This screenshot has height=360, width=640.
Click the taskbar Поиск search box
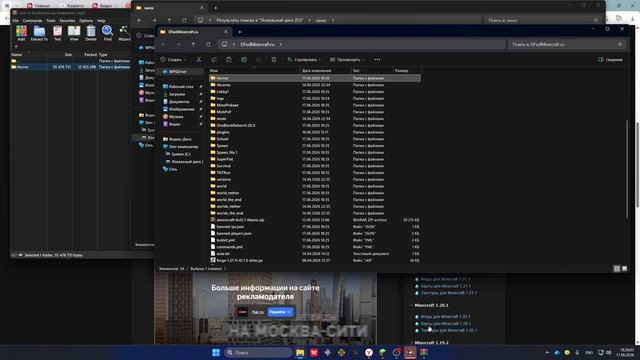(x=258, y=352)
